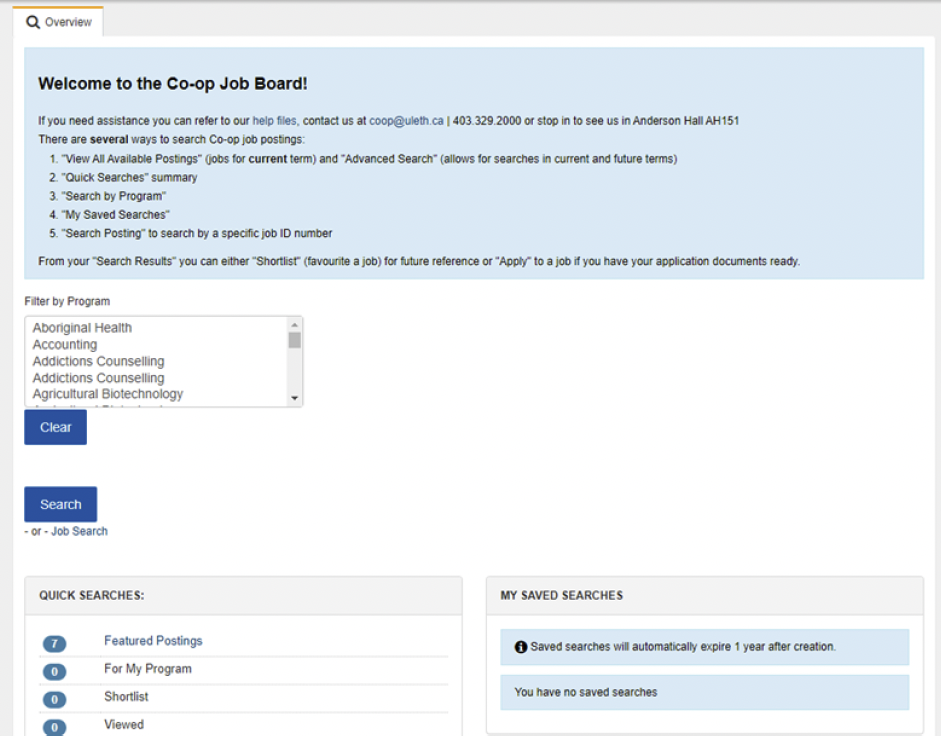Click the coop@uleth.ca email link
The width and height of the screenshot is (941, 736).
pos(406,121)
